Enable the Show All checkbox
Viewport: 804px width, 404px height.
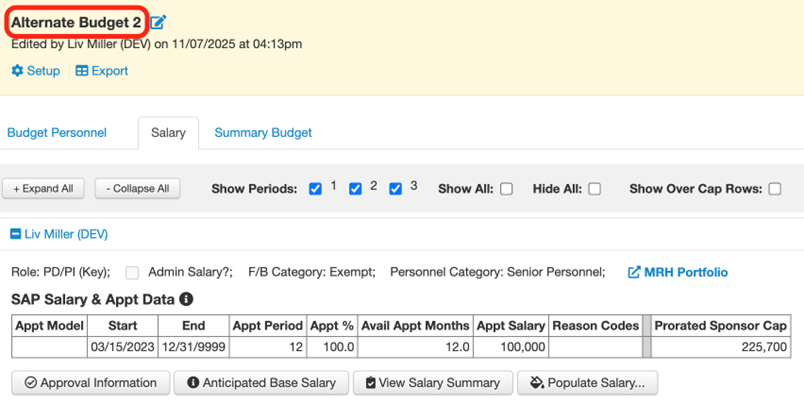(506, 189)
